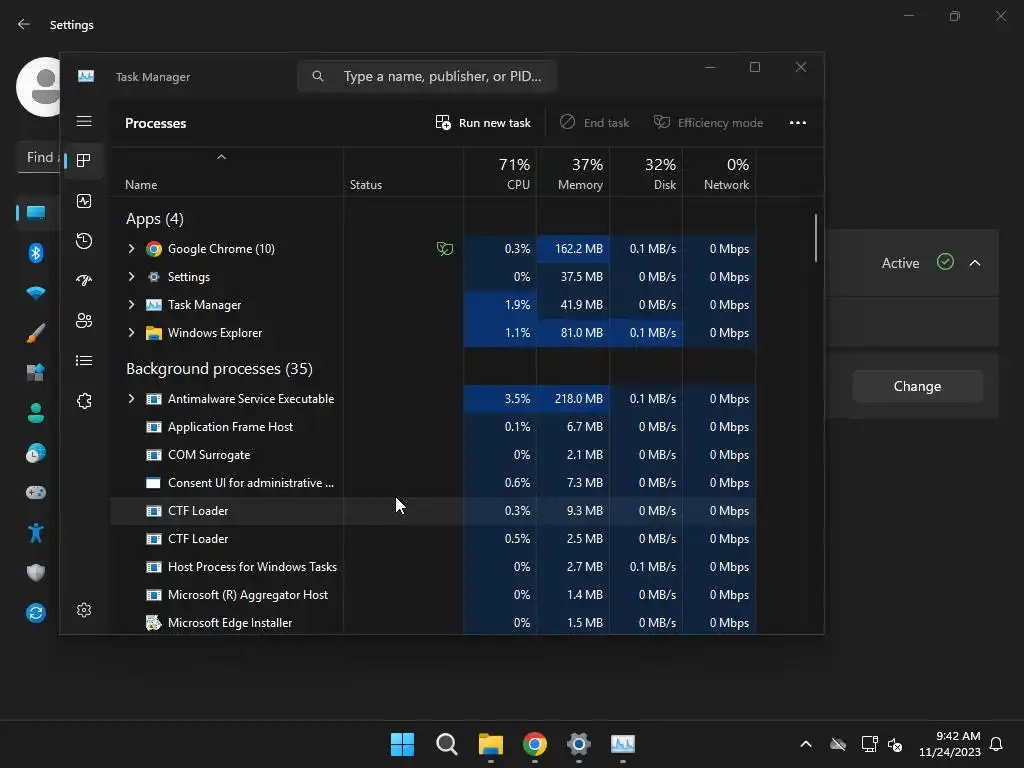Show hidden system tray icons
The width and height of the screenshot is (1024, 768).
[x=806, y=744]
